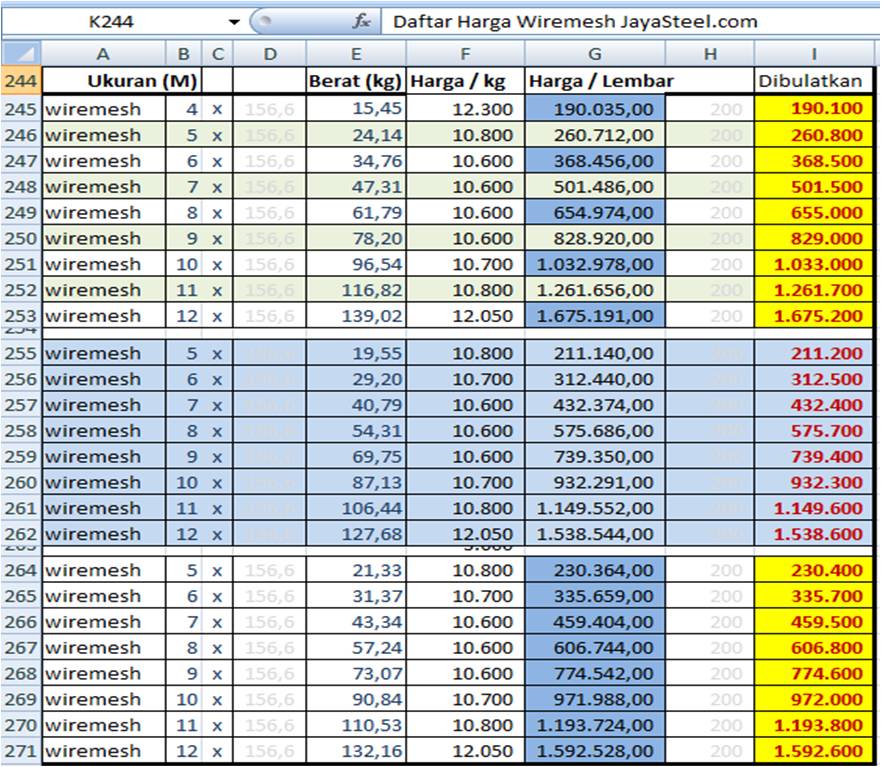Select cell with weight 90,84
The height and width of the screenshot is (767, 881).
(x=356, y=699)
